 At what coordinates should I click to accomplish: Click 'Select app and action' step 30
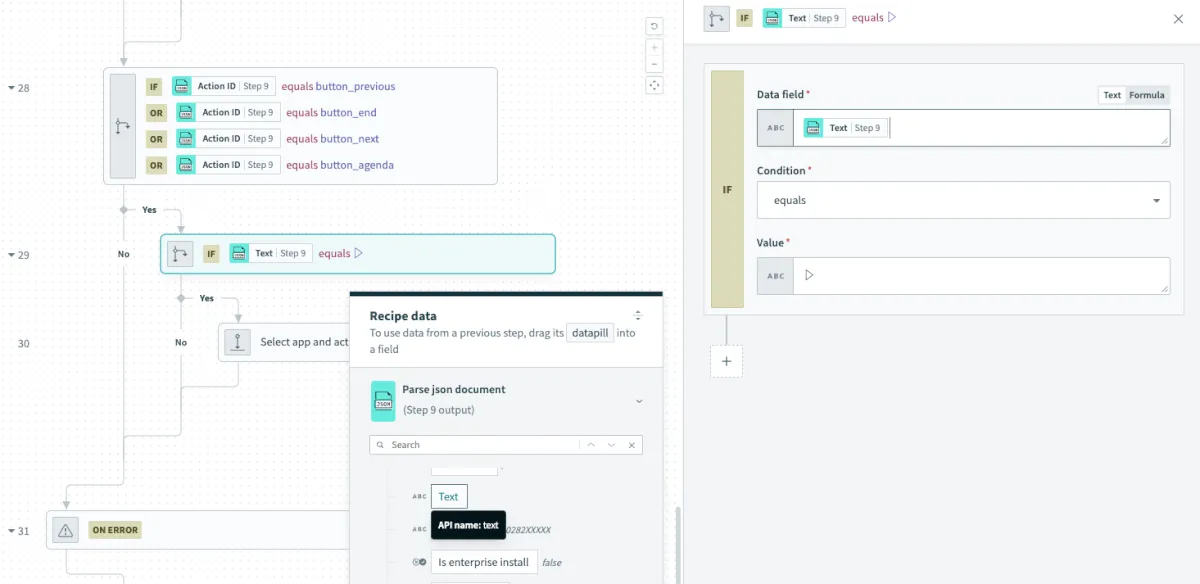pyautogui.click(x=285, y=342)
